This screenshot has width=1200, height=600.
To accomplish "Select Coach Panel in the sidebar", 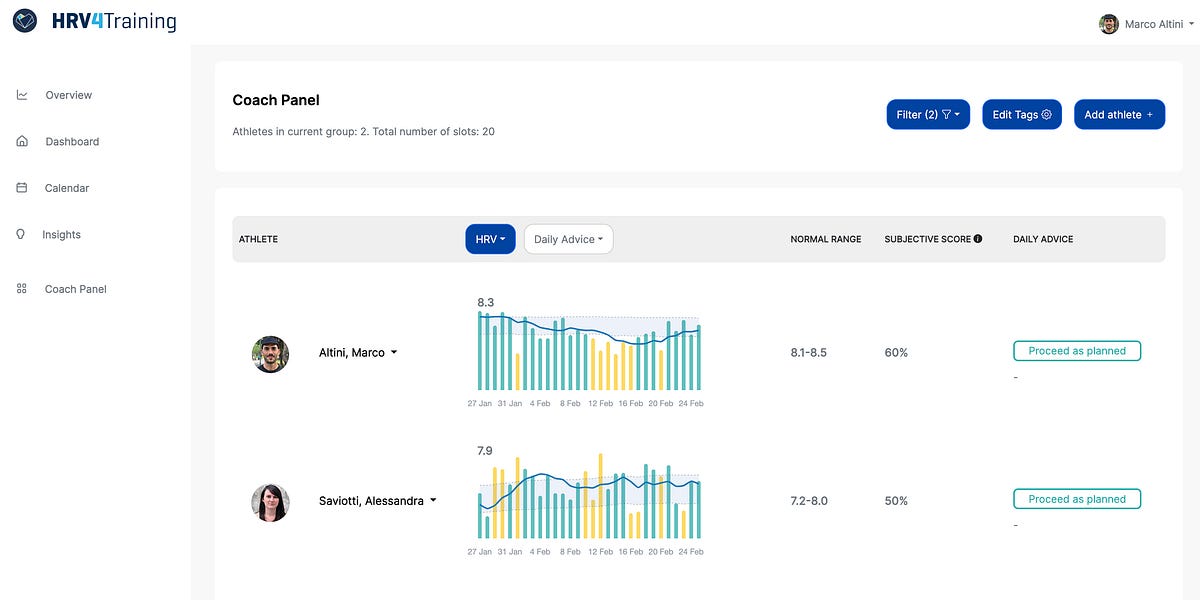I will click(75, 289).
